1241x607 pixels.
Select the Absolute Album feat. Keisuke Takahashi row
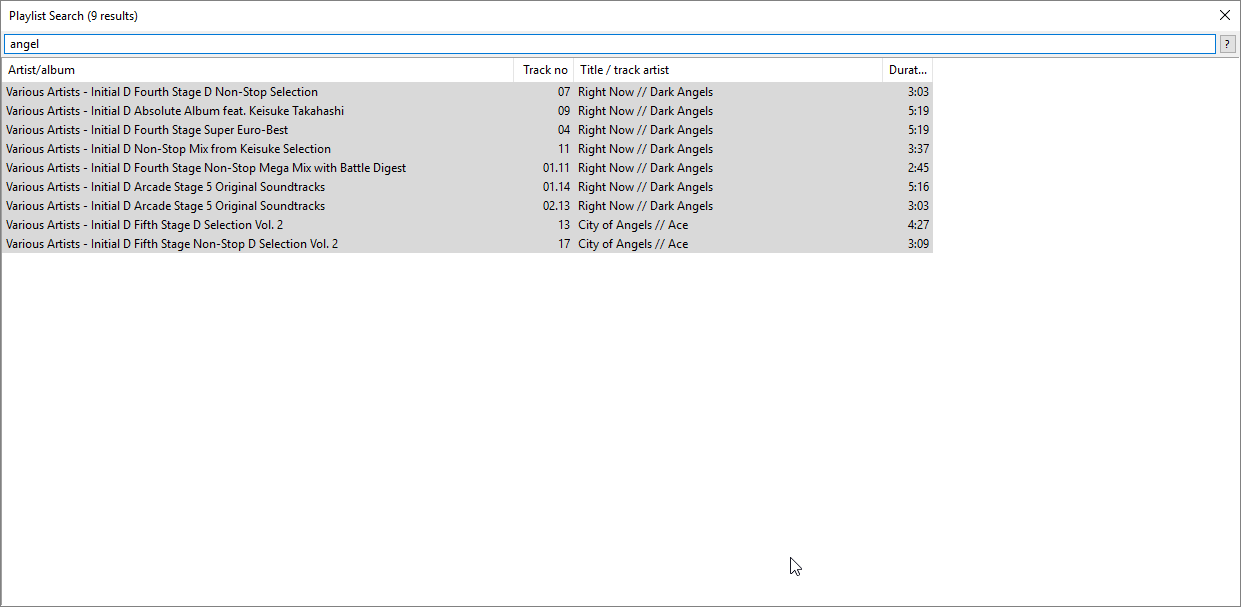point(467,111)
